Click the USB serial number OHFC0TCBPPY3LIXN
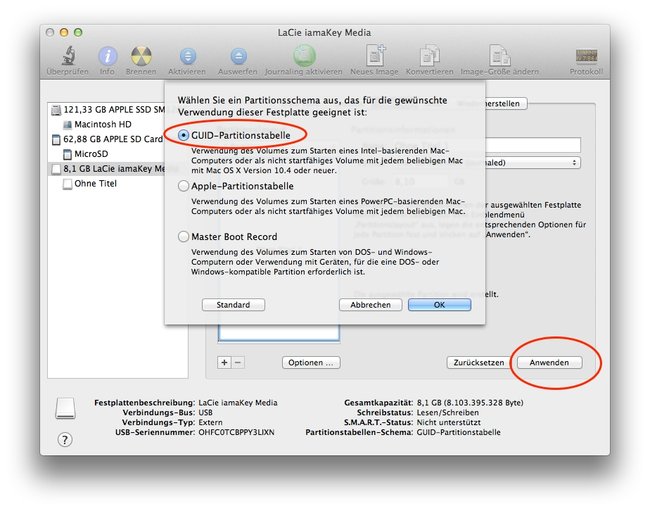650x511 pixels. point(236,432)
